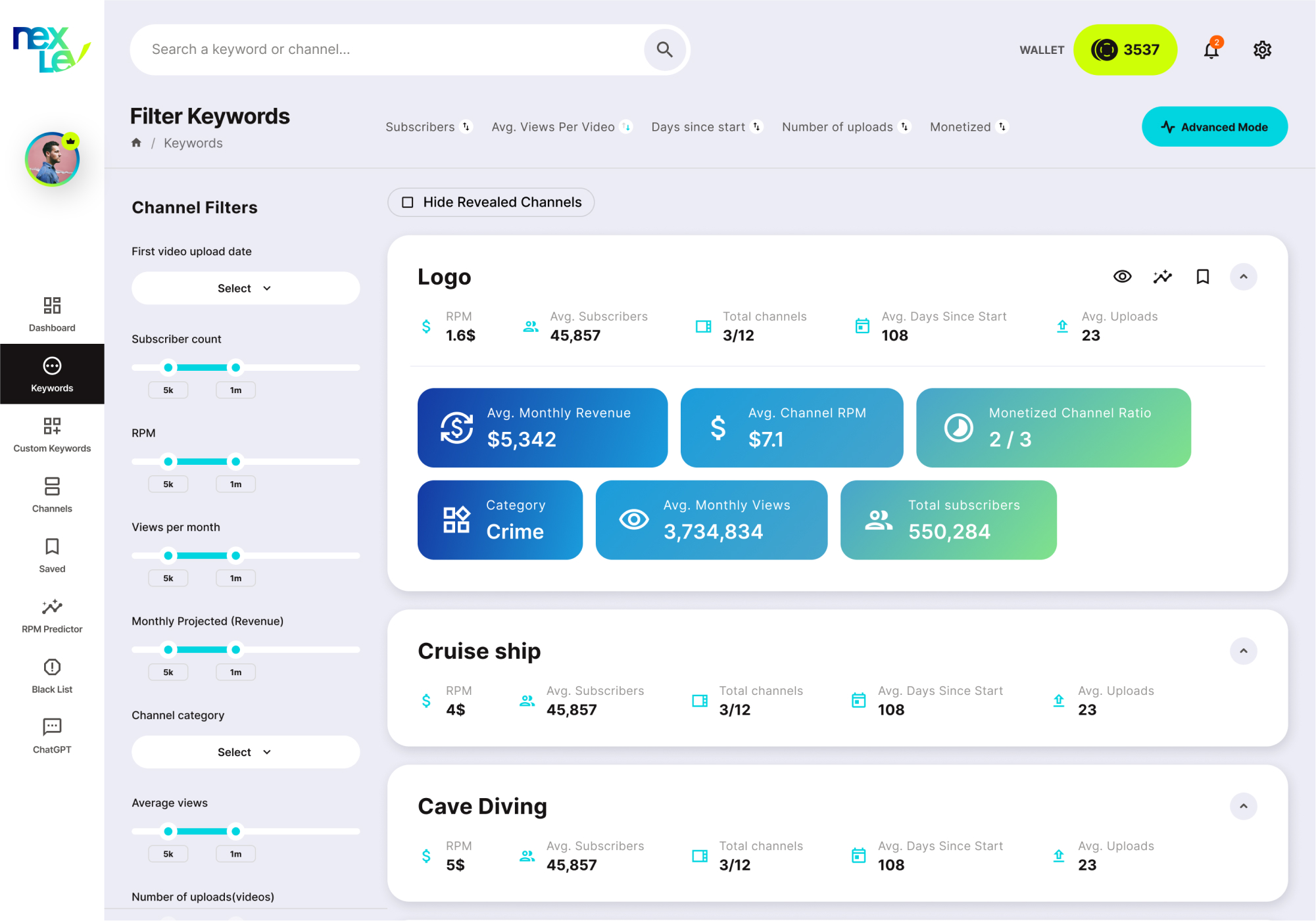This screenshot has width=1316, height=921.
Task: Open settings gear icon
Action: pos(1261,50)
